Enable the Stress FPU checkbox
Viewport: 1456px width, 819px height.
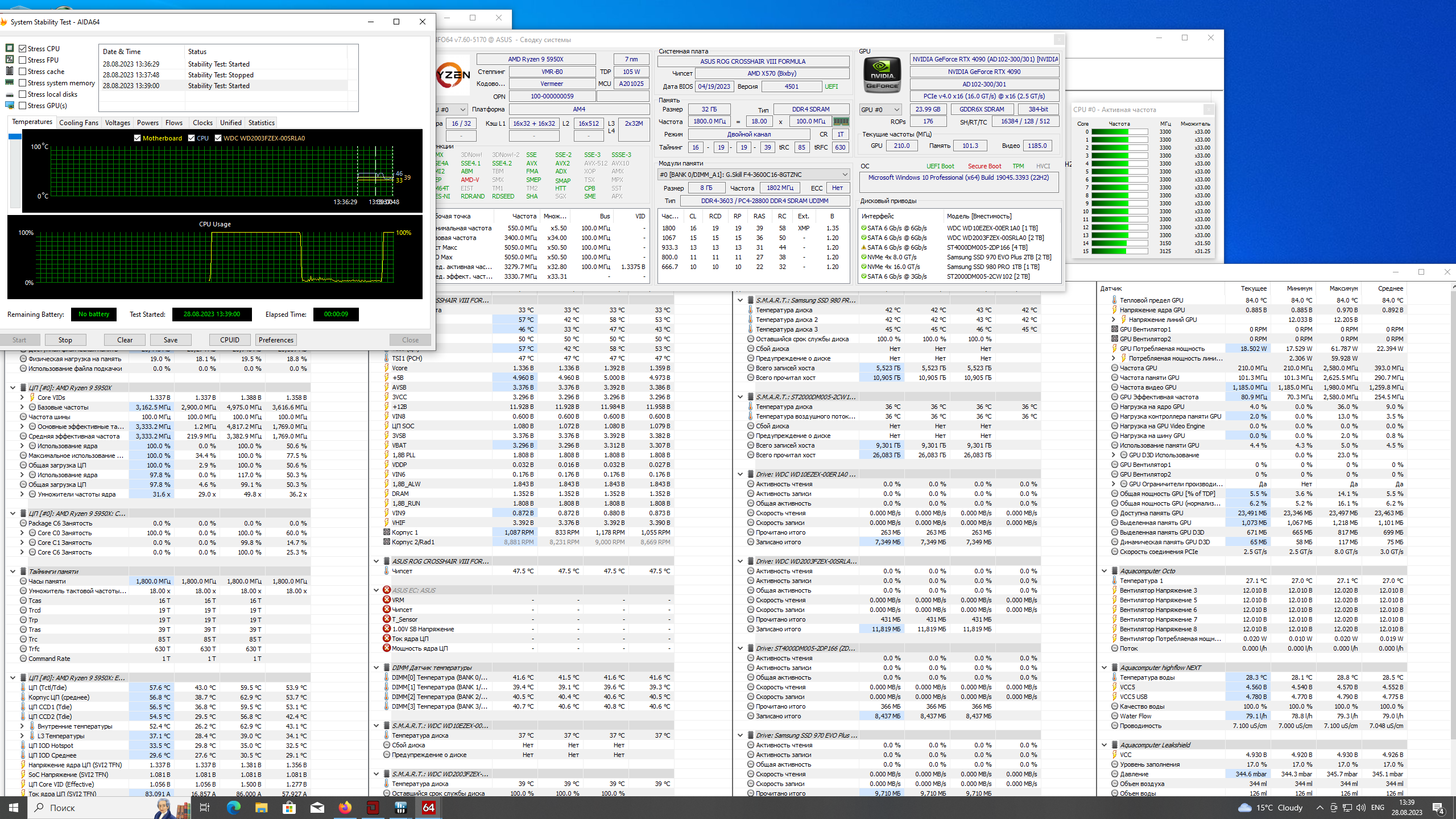tap(23, 60)
